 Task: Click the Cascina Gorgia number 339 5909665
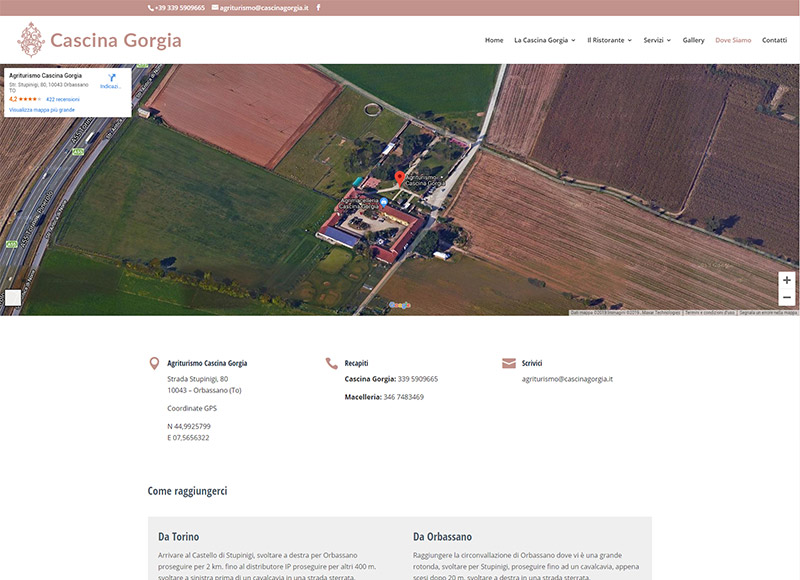pyautogui.click(x=418, y=379)
